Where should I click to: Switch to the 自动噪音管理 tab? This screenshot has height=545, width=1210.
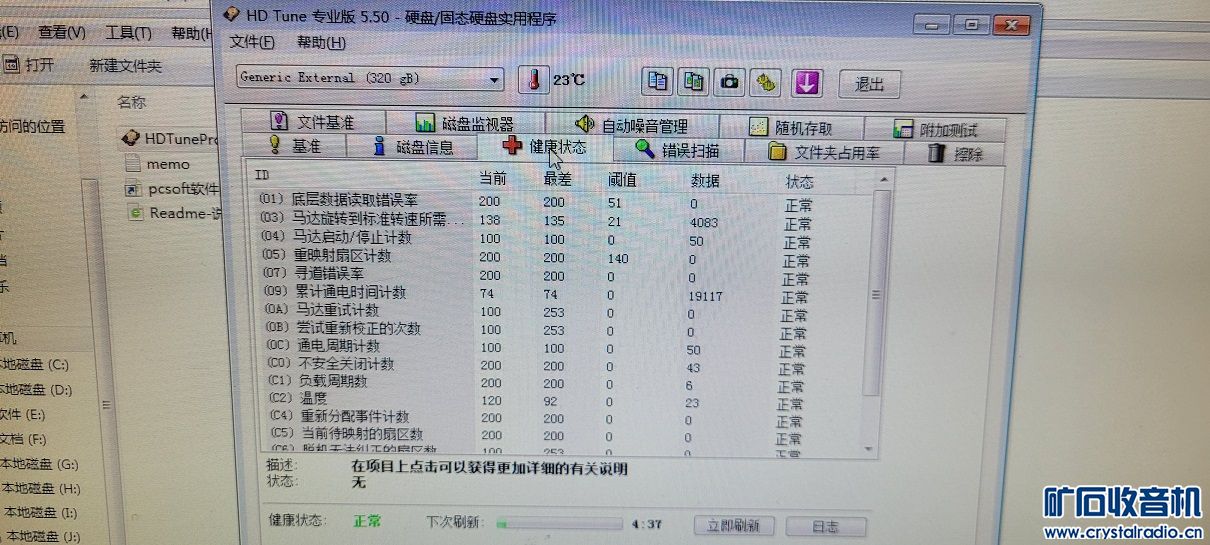pos(632,126)
